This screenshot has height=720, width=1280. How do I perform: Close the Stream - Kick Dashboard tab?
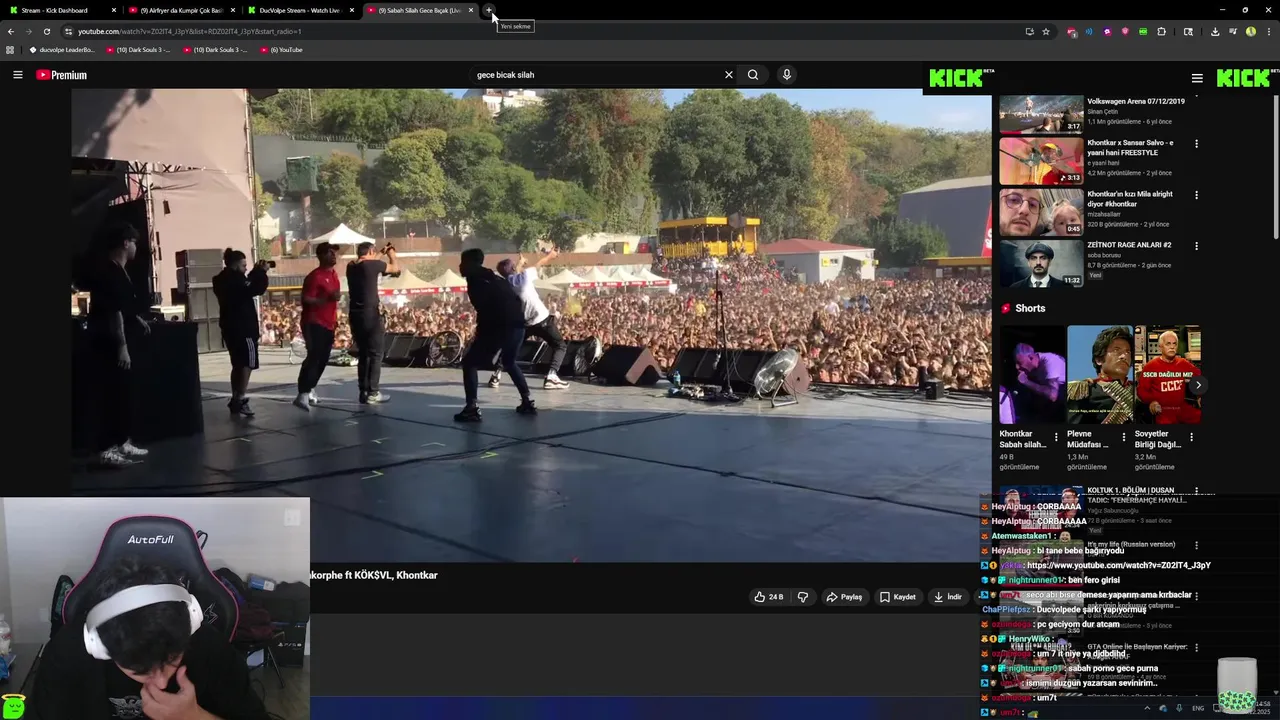114,10
